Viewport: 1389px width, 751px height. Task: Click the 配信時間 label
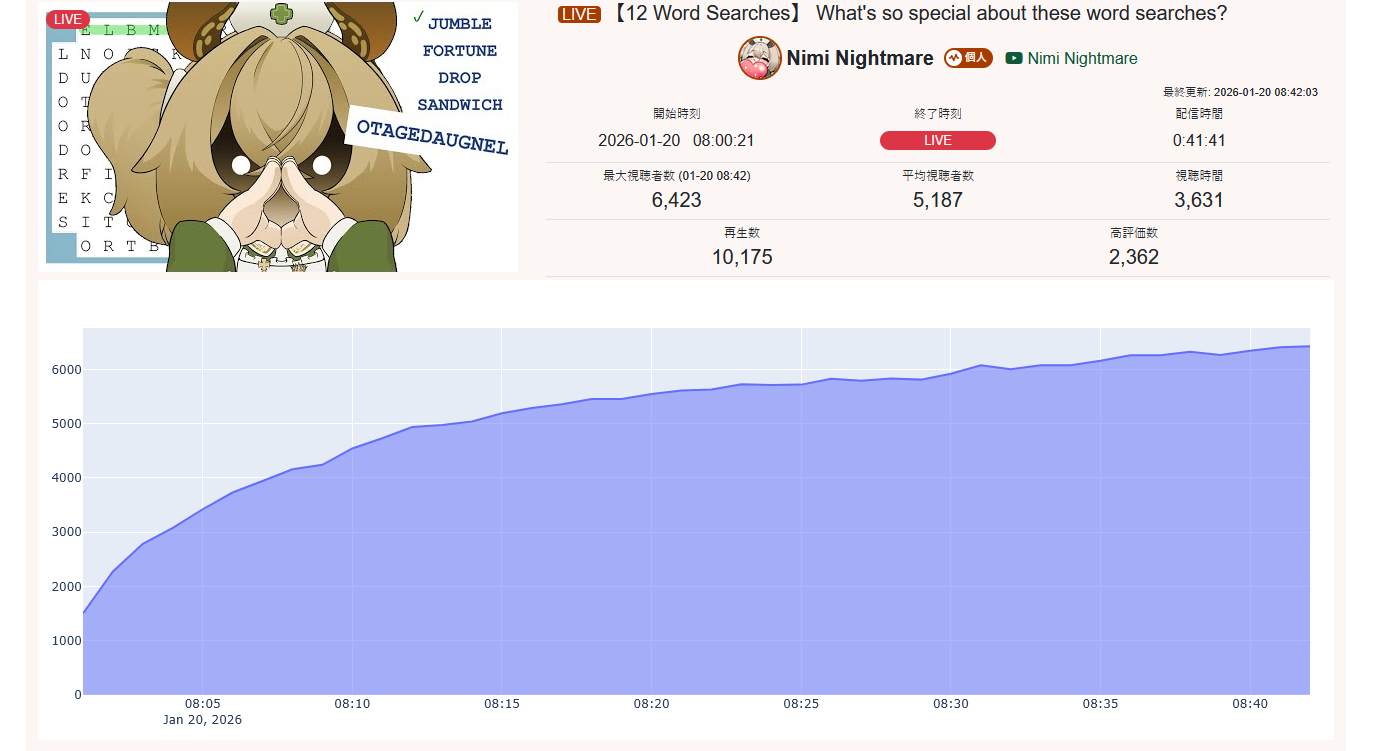click(1199, 114)
